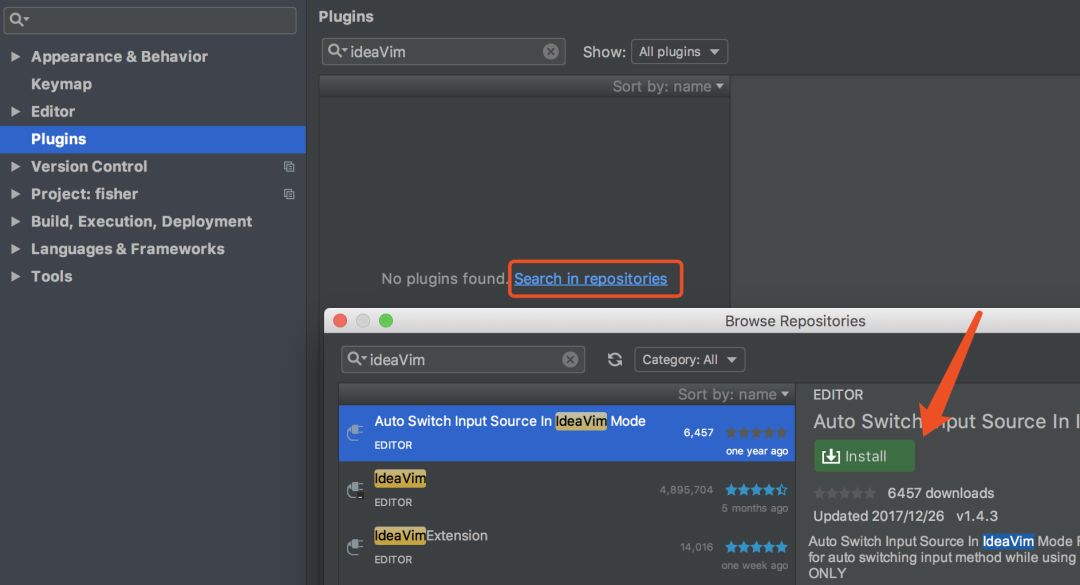Close the Browse Repositories window

[340, 320]
